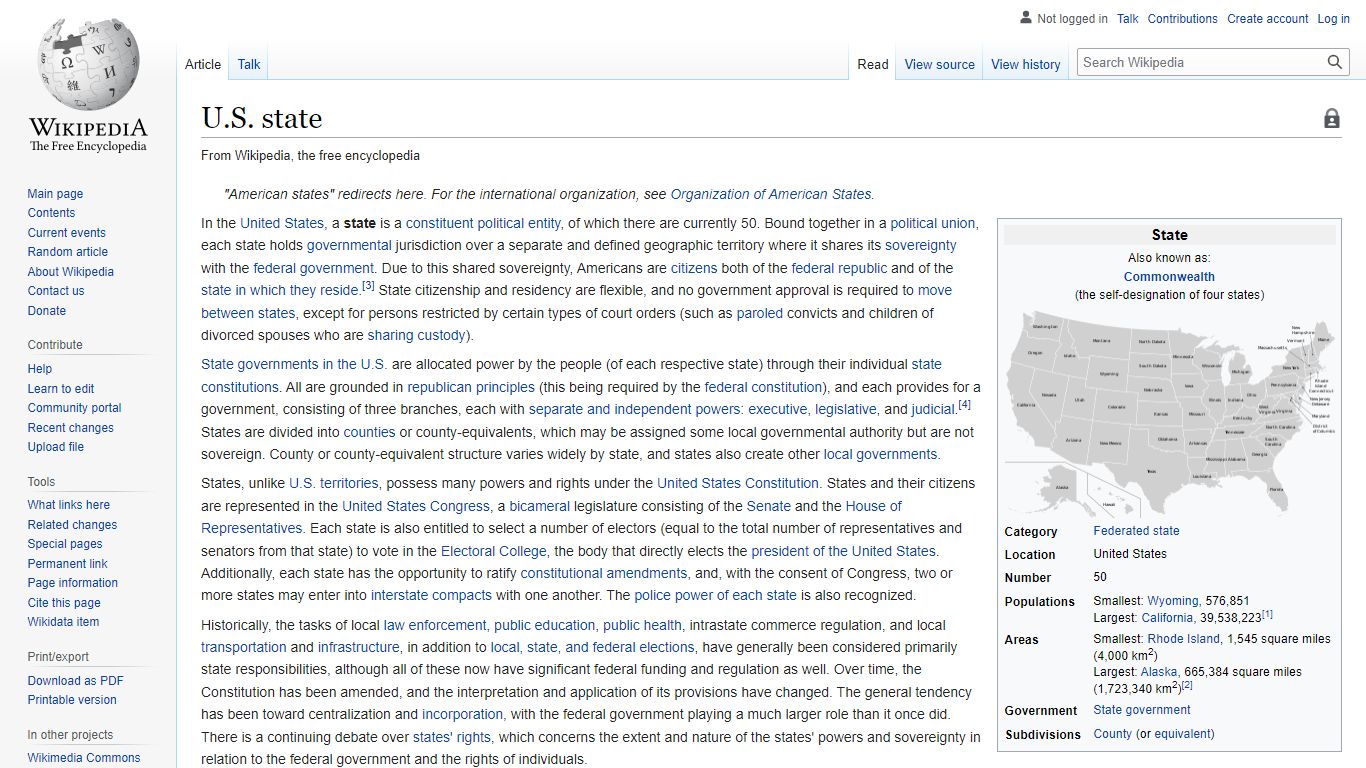
Task: Follow the political union link
Action: (x=933, y=223)
